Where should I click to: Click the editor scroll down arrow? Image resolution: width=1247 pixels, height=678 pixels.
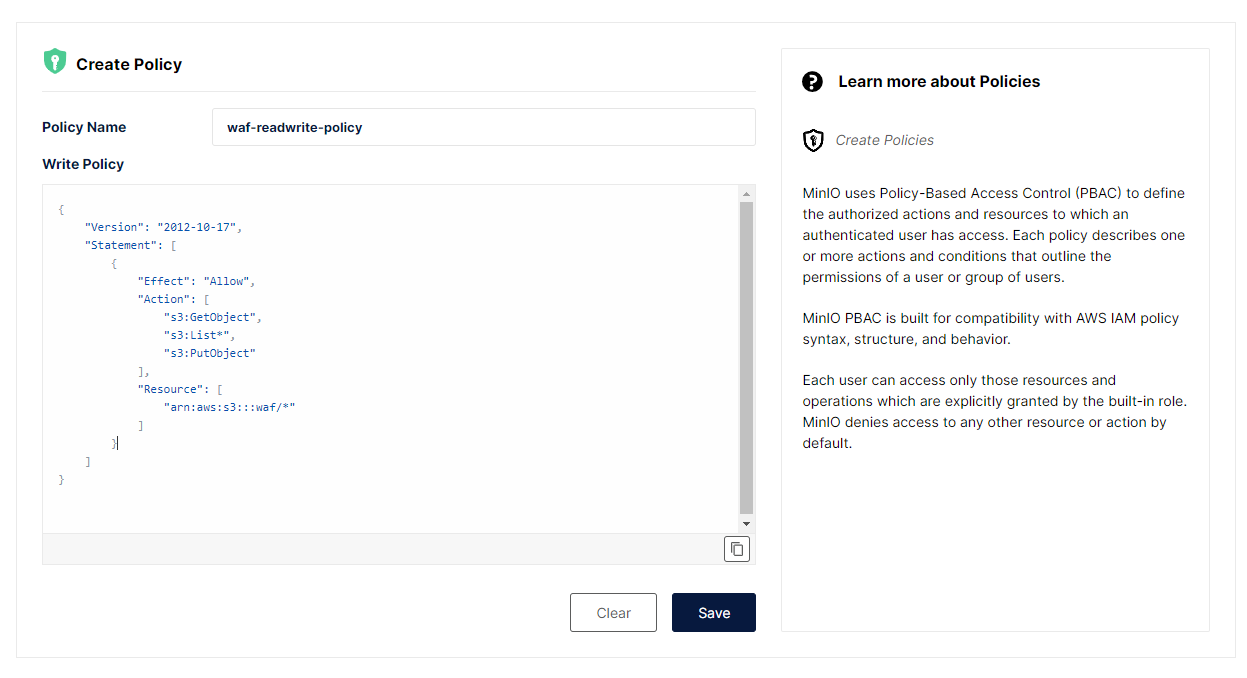click(746, 524)
